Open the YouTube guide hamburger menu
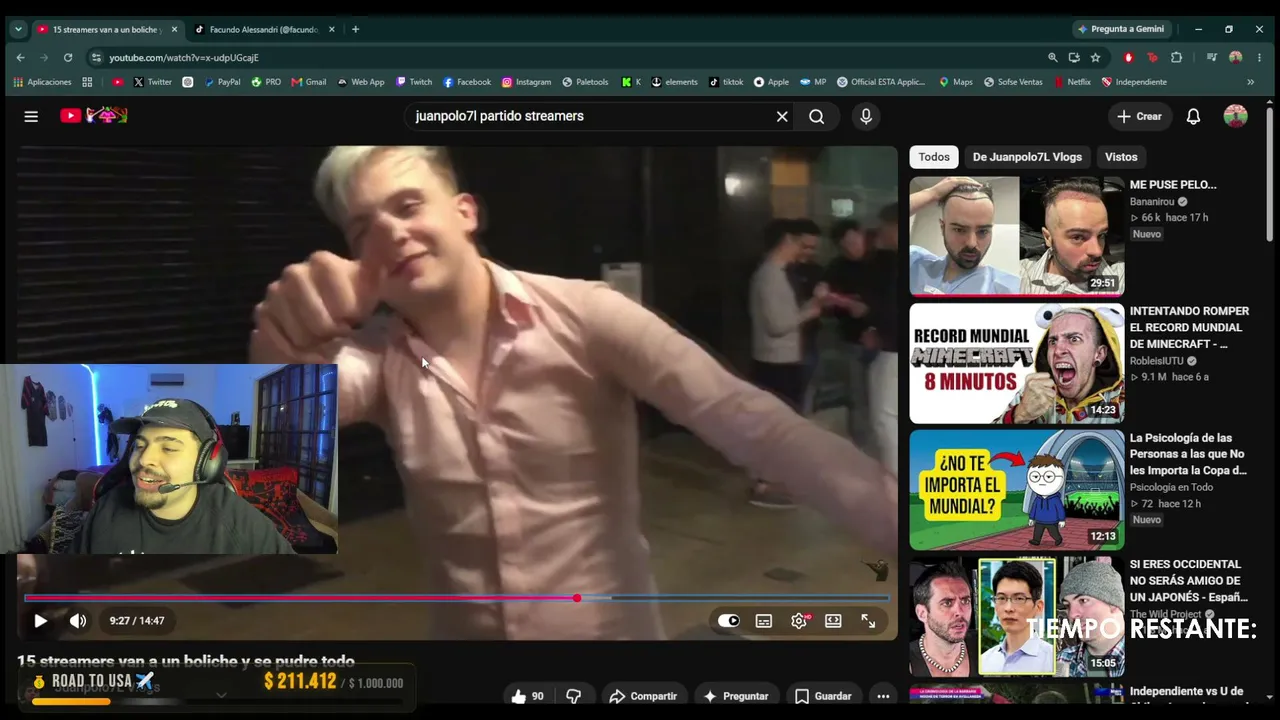 coord(31,116)
